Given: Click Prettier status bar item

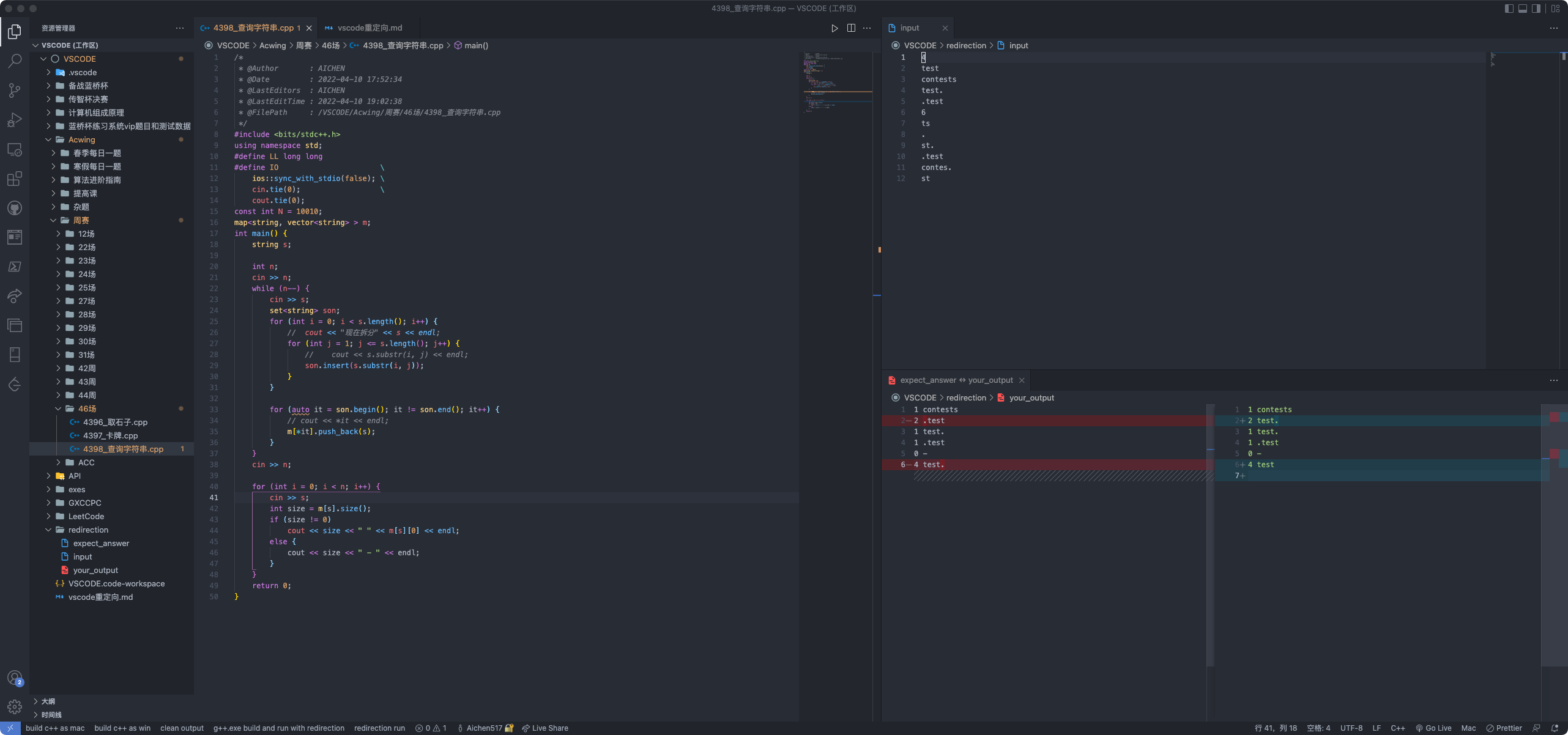Looking at the screenshot, I should pyautogui.click(x=1504, y=728).
